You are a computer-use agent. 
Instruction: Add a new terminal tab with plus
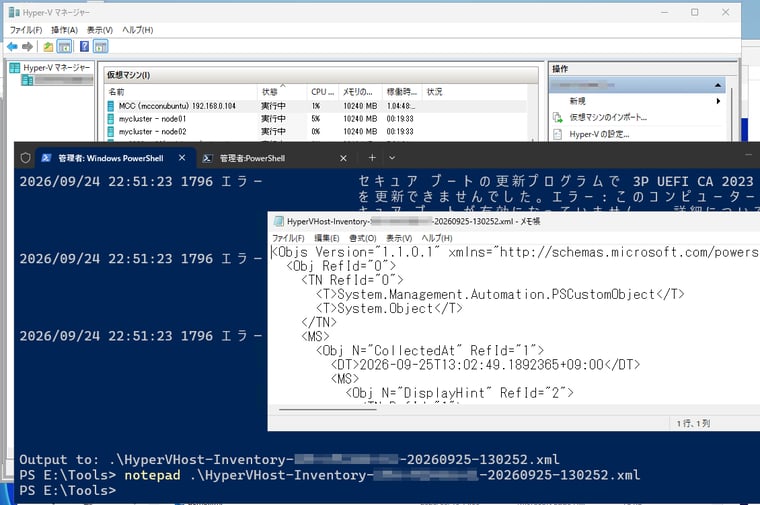[x=372, y=158]
